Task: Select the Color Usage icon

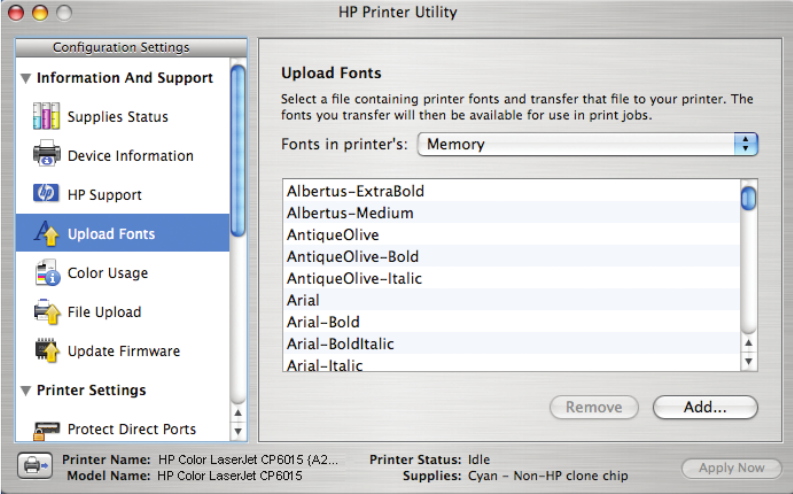Action: (47, 273)
